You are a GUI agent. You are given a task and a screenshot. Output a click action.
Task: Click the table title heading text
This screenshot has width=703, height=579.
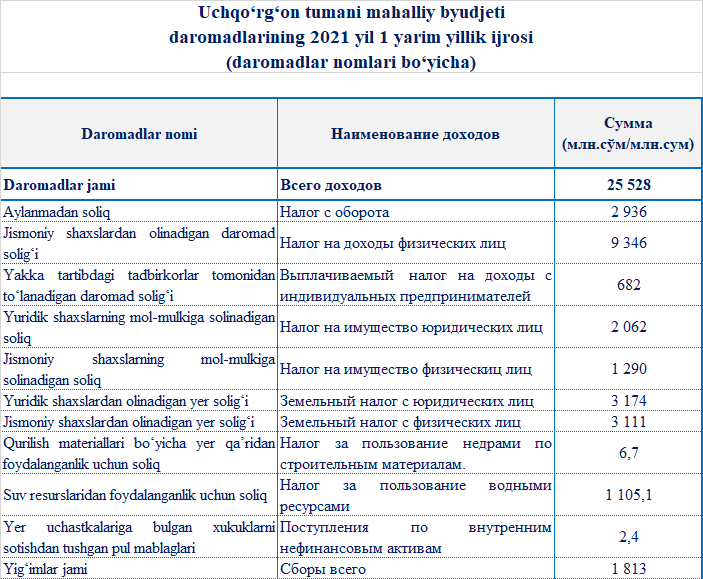351,37
